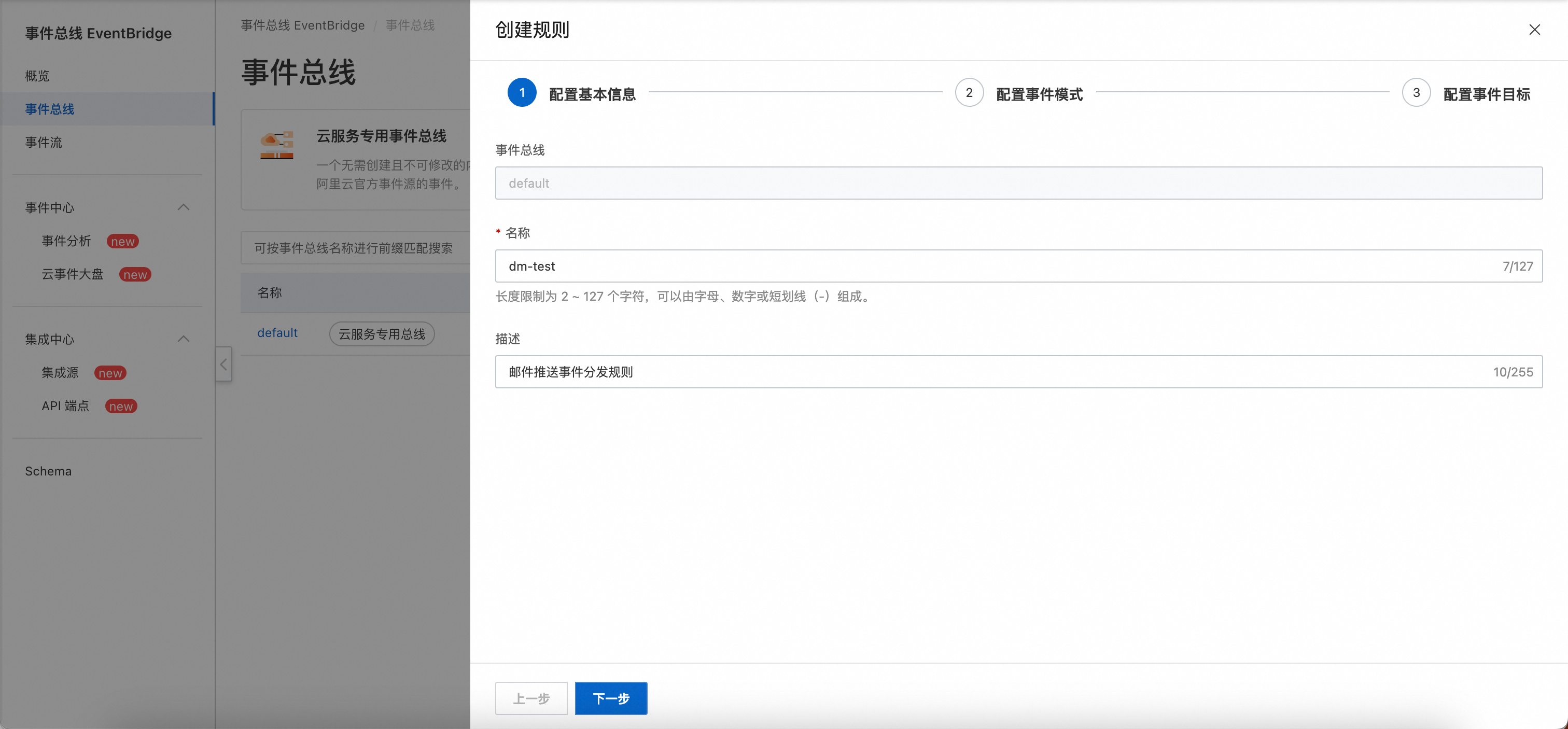Click the 7/127 character counter
Viewport: 1568px width, 729px height.
coord(1518,266)
